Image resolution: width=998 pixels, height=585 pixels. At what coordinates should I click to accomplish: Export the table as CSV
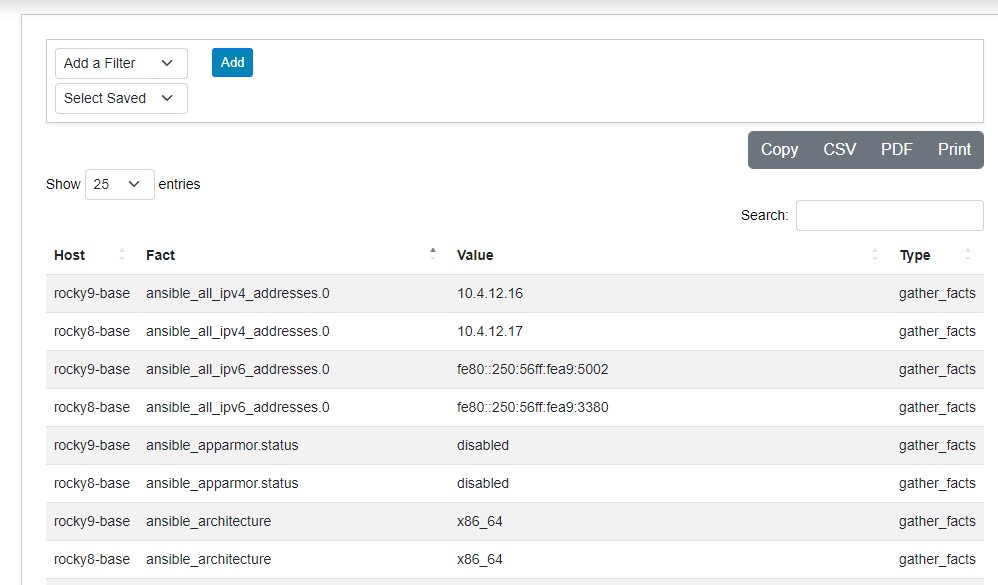839,149
